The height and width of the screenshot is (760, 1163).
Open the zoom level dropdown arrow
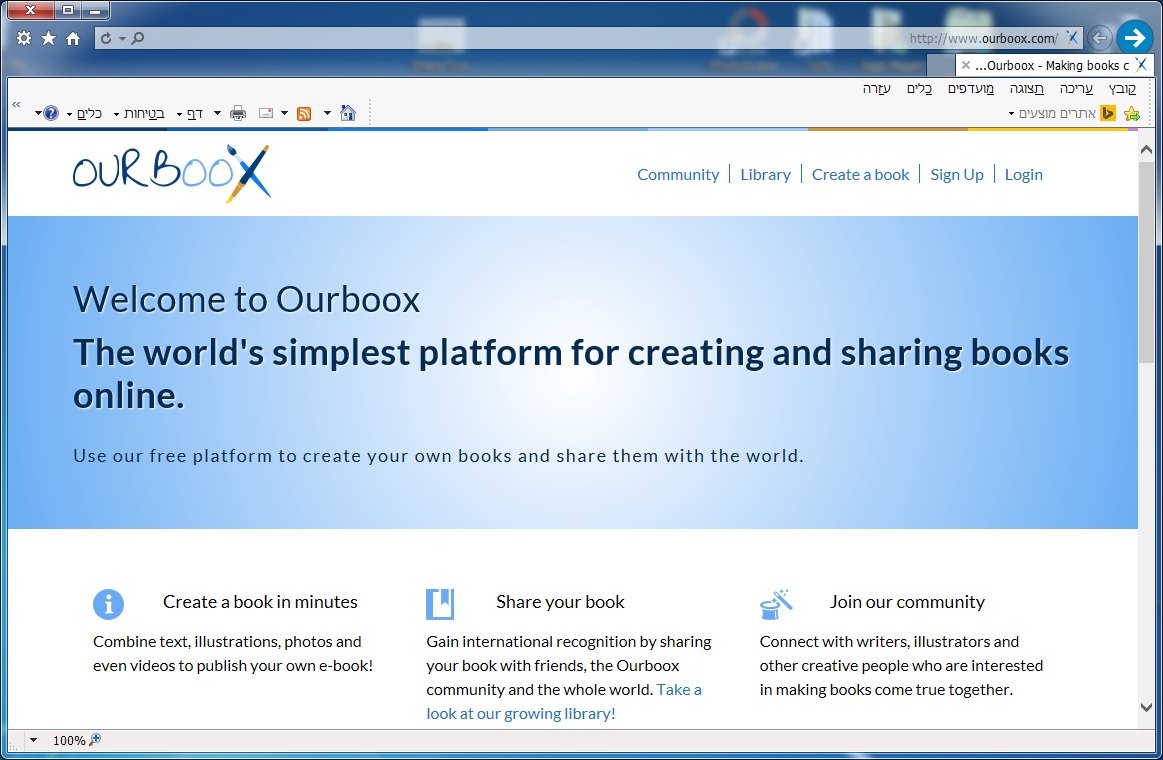click(x=33, y=740)
